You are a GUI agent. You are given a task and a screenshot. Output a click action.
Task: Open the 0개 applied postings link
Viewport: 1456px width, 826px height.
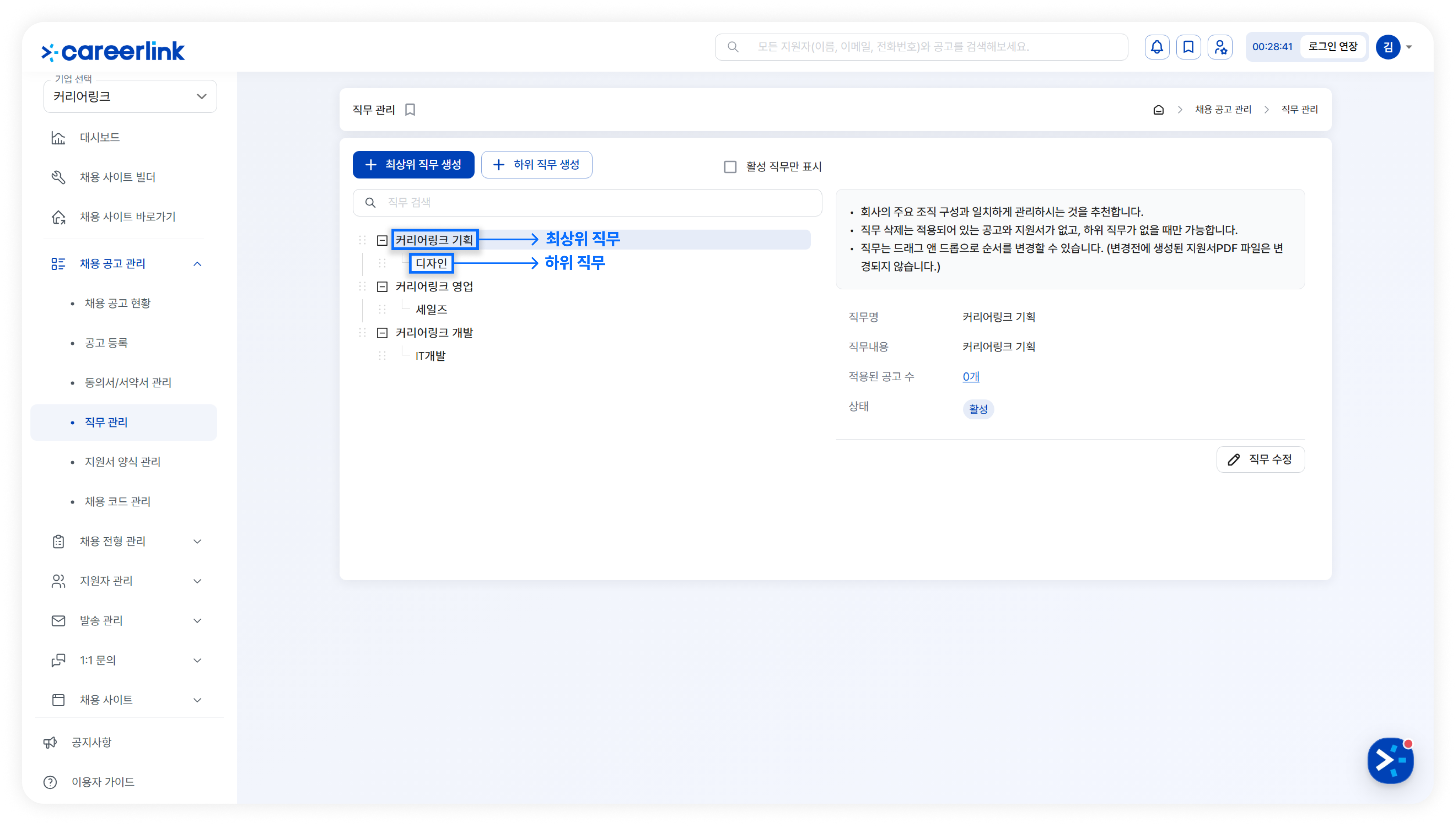(971, 377)
